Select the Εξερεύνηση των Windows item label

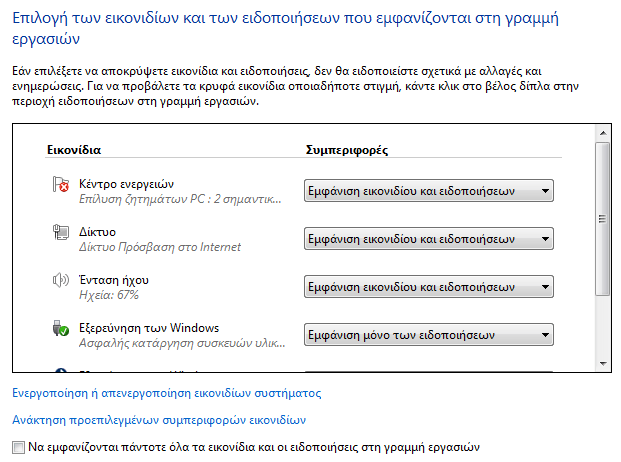pos(149,328)
